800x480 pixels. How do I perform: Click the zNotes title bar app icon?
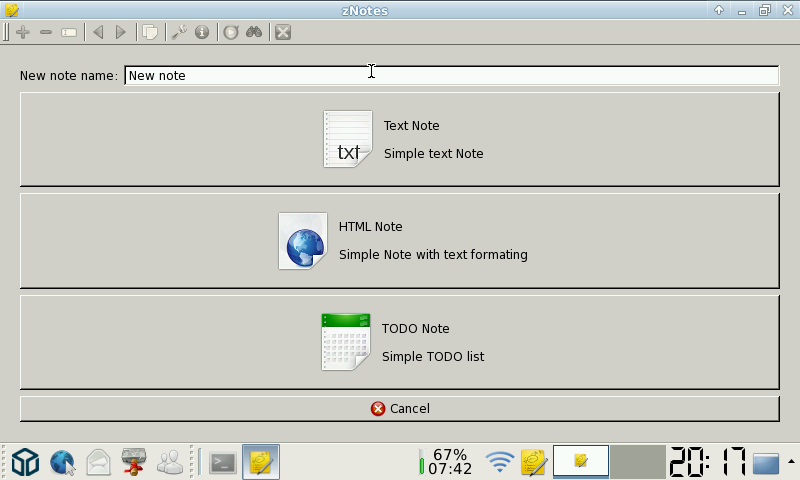(x=11, y=10)
